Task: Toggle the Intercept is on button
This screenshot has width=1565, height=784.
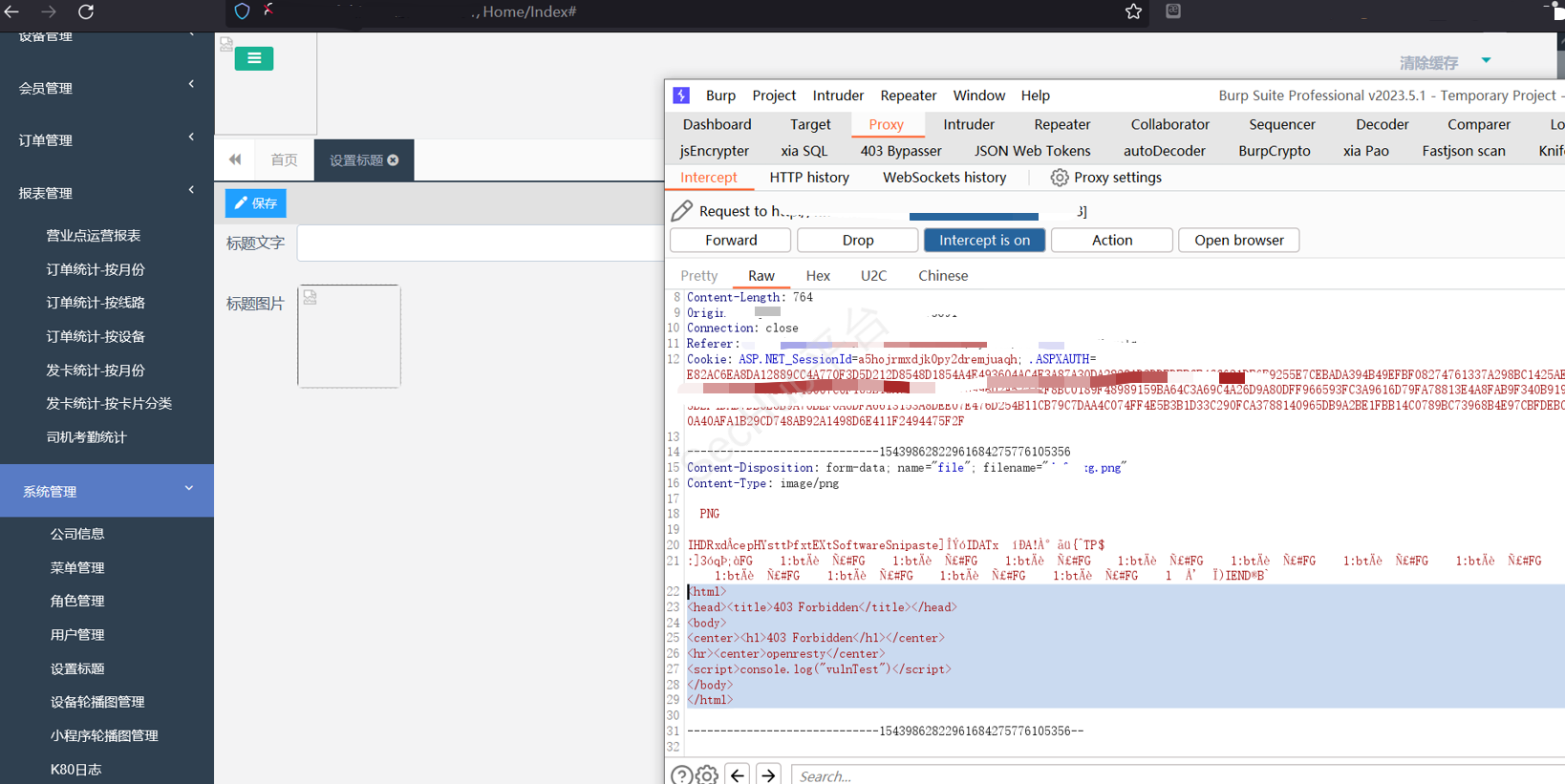Action: pos(984,241)
